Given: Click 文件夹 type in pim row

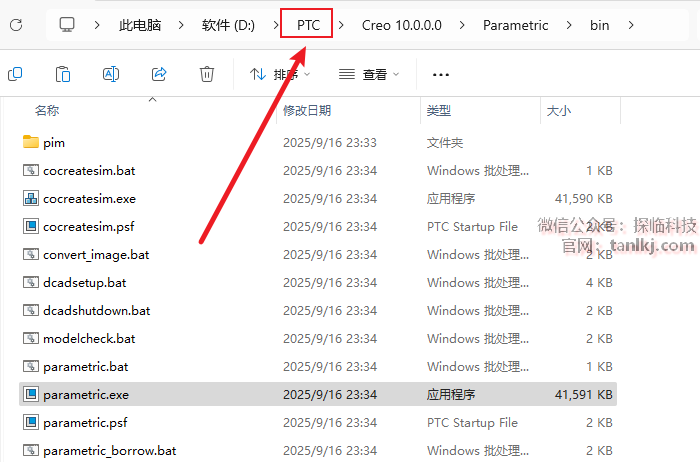Looking at the screenshot, I should [x=445, y=143].
